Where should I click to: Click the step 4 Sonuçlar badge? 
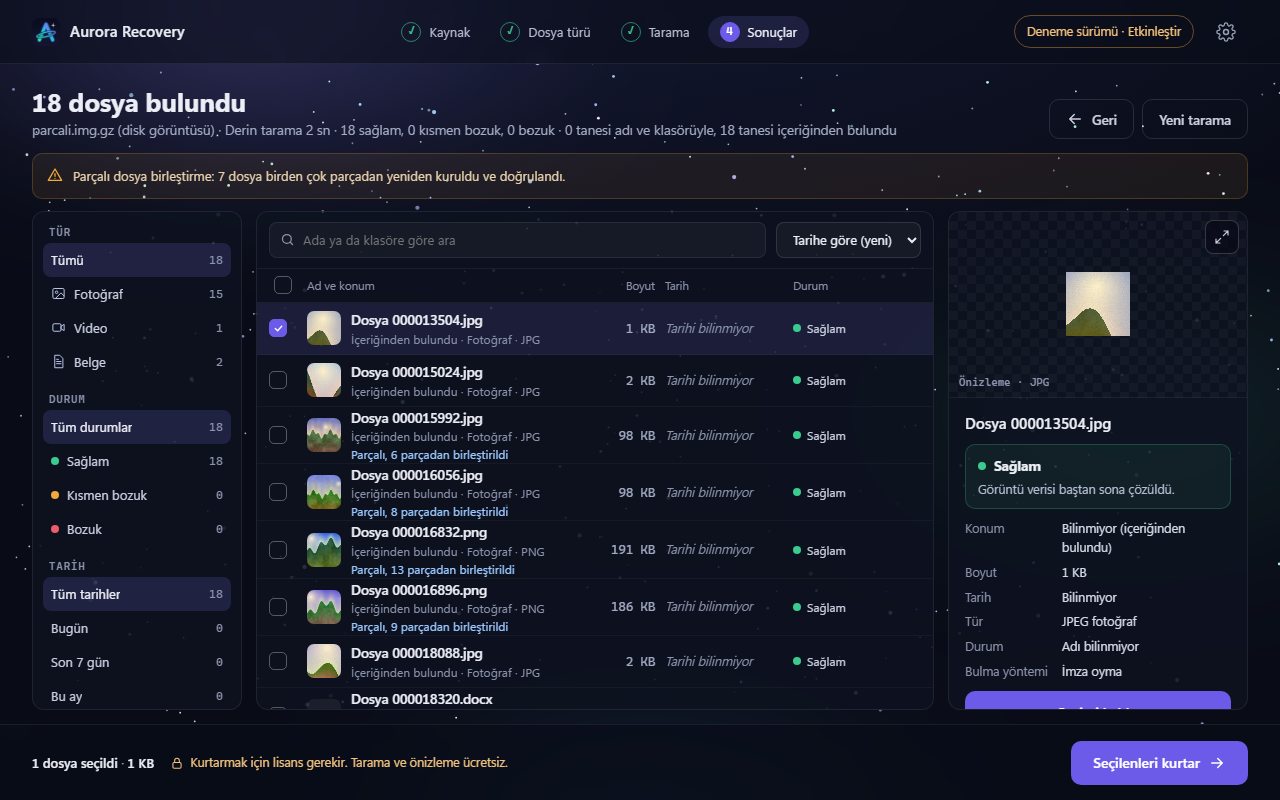tap(729, 32)
